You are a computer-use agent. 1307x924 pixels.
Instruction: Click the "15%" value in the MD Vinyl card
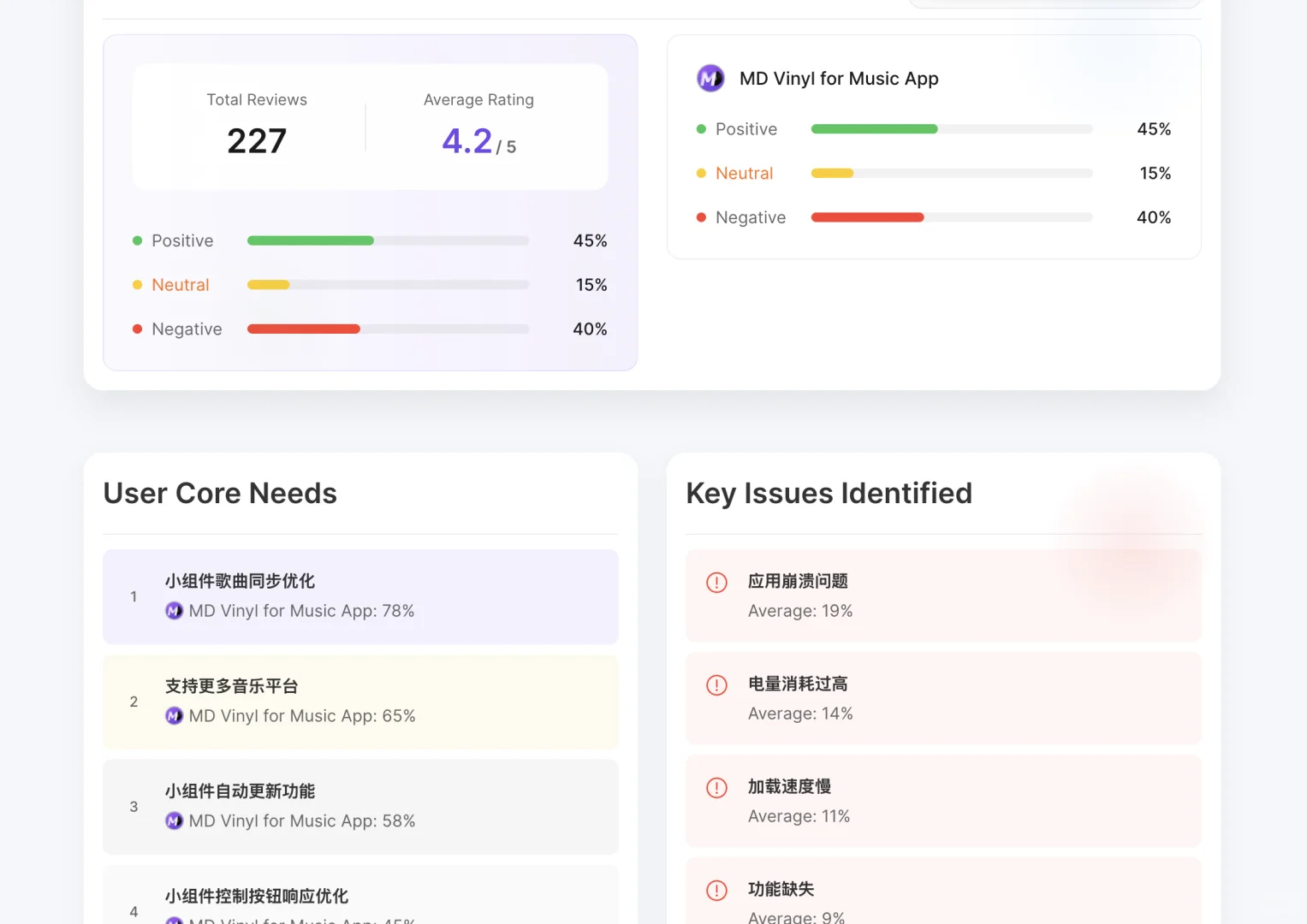[1156, 174]
